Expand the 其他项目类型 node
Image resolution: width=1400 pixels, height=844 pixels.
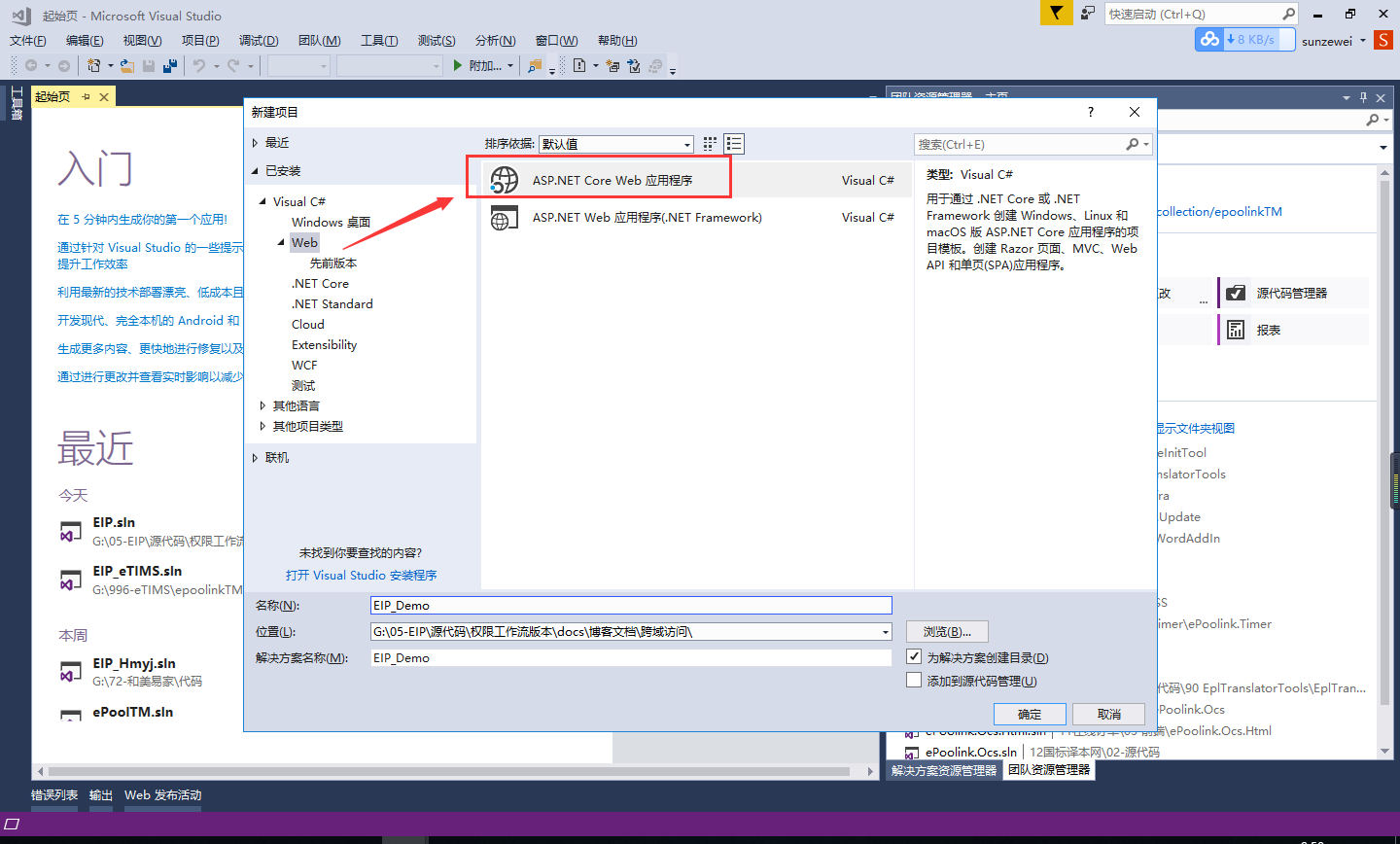pos(262,426)
